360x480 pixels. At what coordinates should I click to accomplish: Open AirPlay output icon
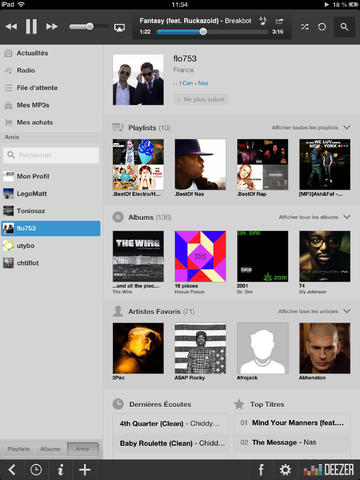119,27
